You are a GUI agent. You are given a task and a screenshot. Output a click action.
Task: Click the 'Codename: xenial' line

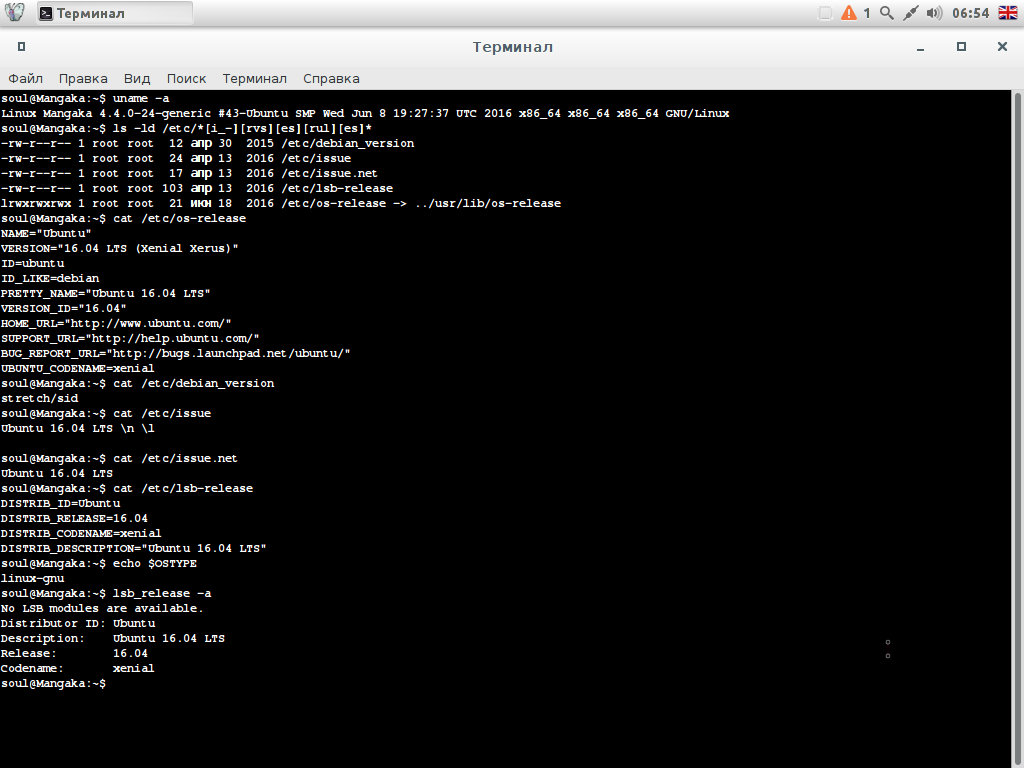(x=78, y=669)
